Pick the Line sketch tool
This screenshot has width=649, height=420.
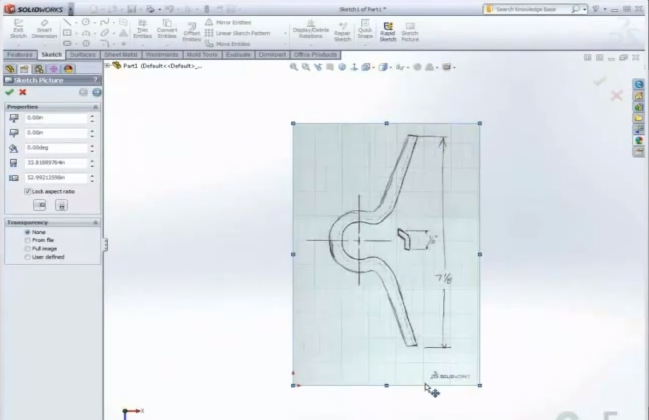click(67, 22)
